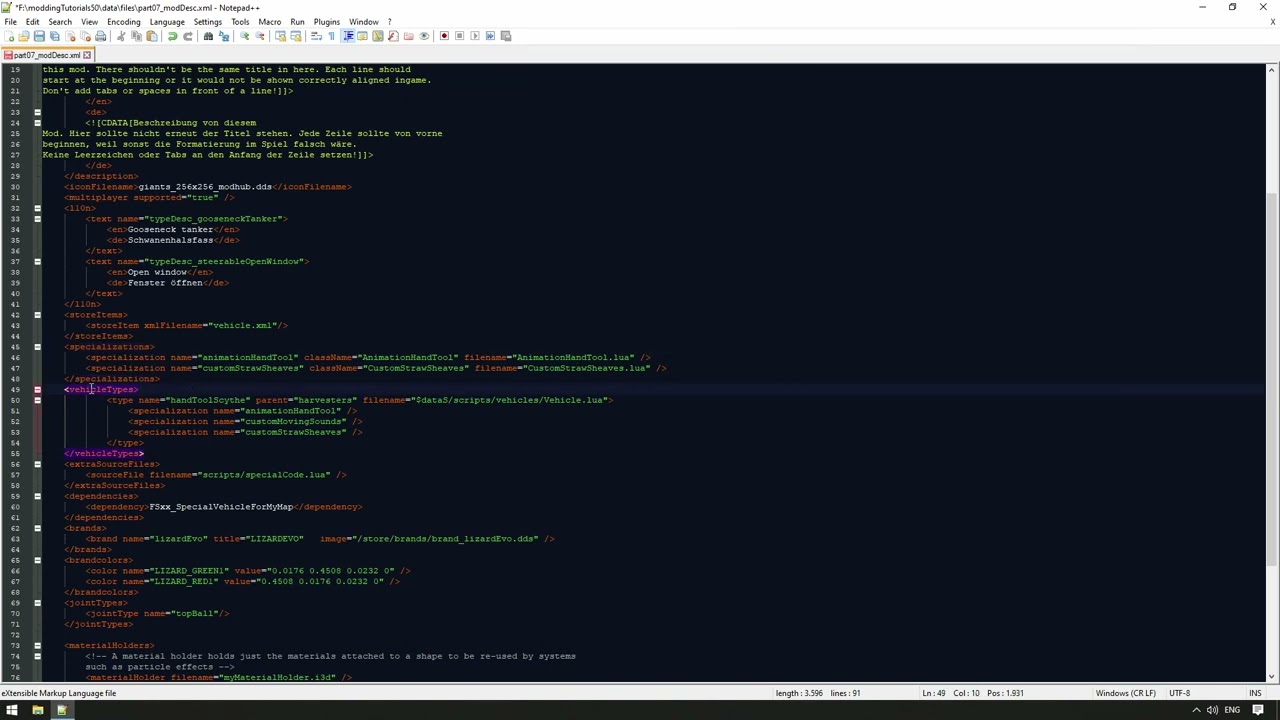The width and height of the screenshot is (1280, 720).
Task: Collapse the storeItems fold marker
Action: tap(37, 315)
